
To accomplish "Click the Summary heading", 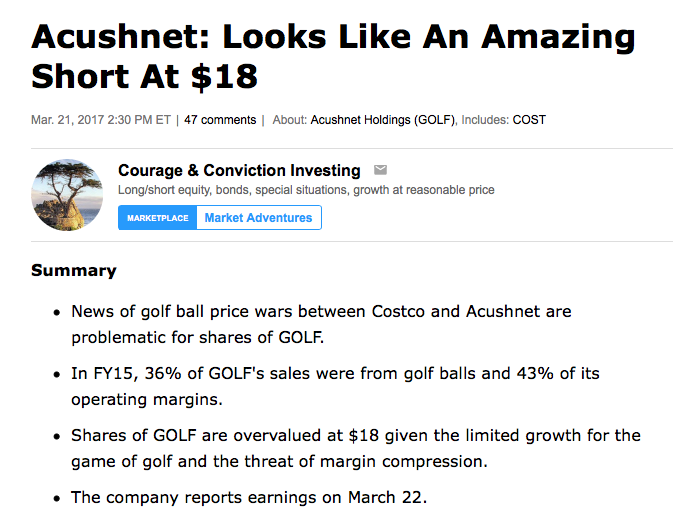I will pos(74,270).
